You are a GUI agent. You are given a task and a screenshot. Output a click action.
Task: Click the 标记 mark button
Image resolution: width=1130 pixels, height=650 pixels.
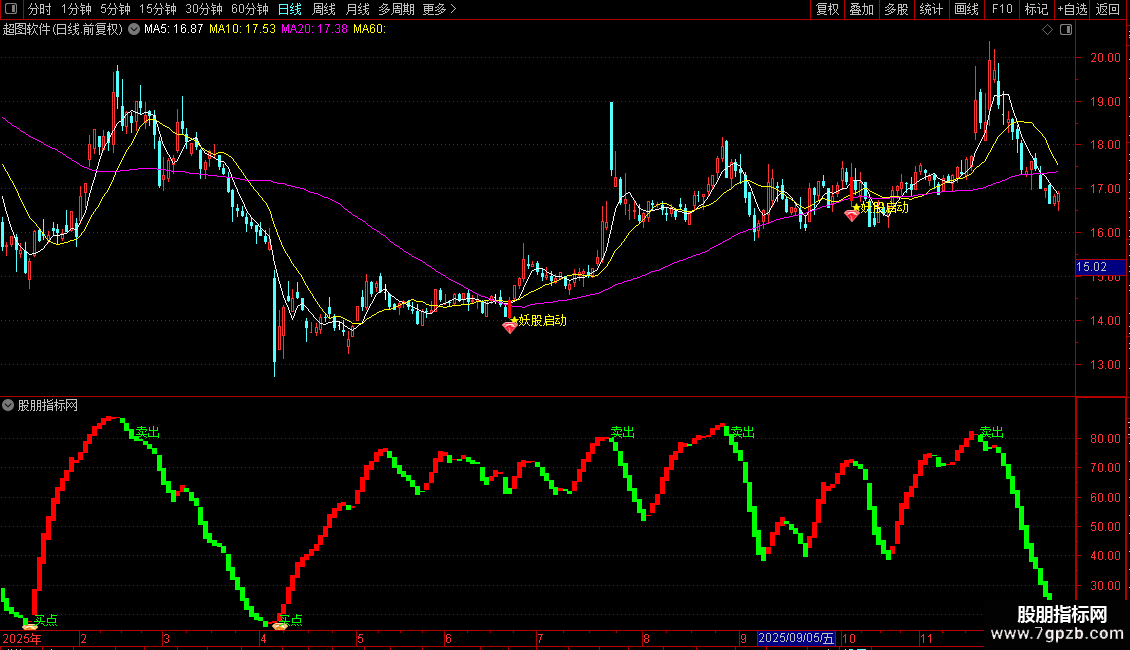click(x=1036, y=9)
